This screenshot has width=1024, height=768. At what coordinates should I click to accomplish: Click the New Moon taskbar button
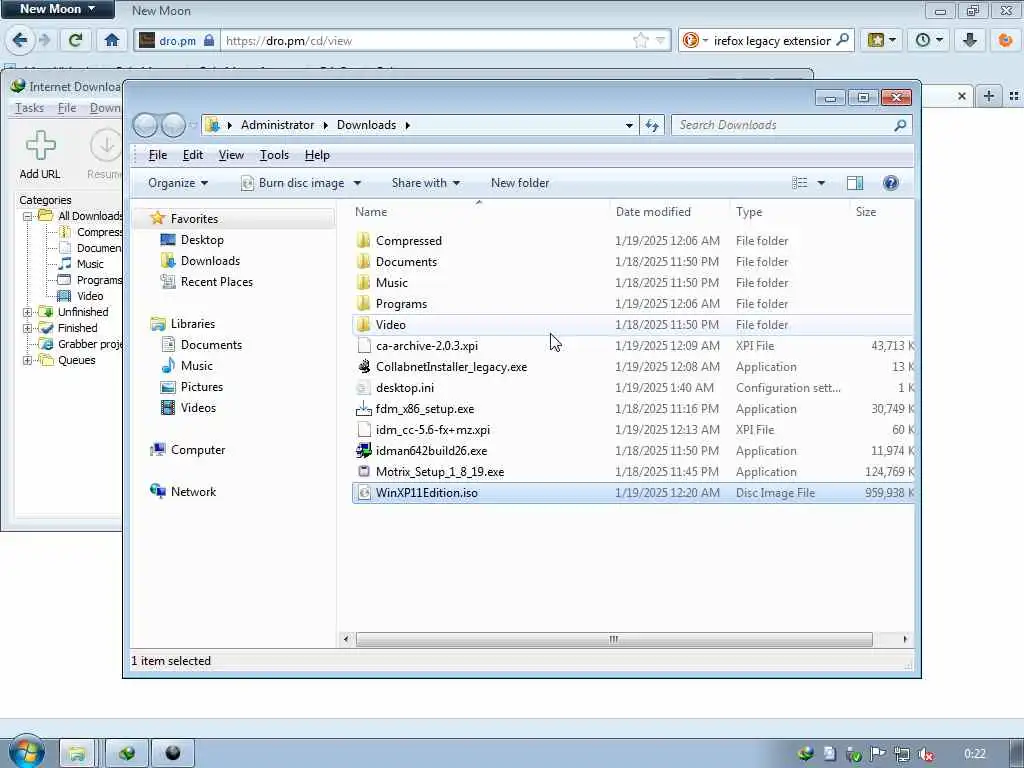pyautogui.click(x=172, y=754)
